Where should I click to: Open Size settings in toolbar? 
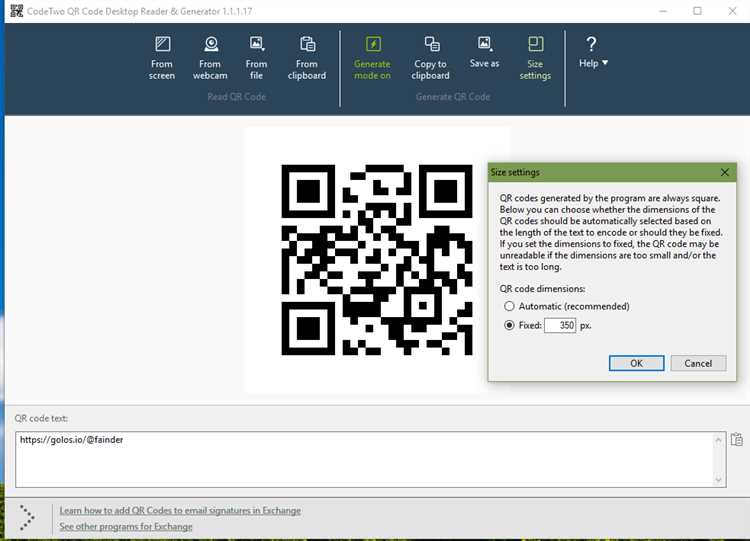coord(535,57)
